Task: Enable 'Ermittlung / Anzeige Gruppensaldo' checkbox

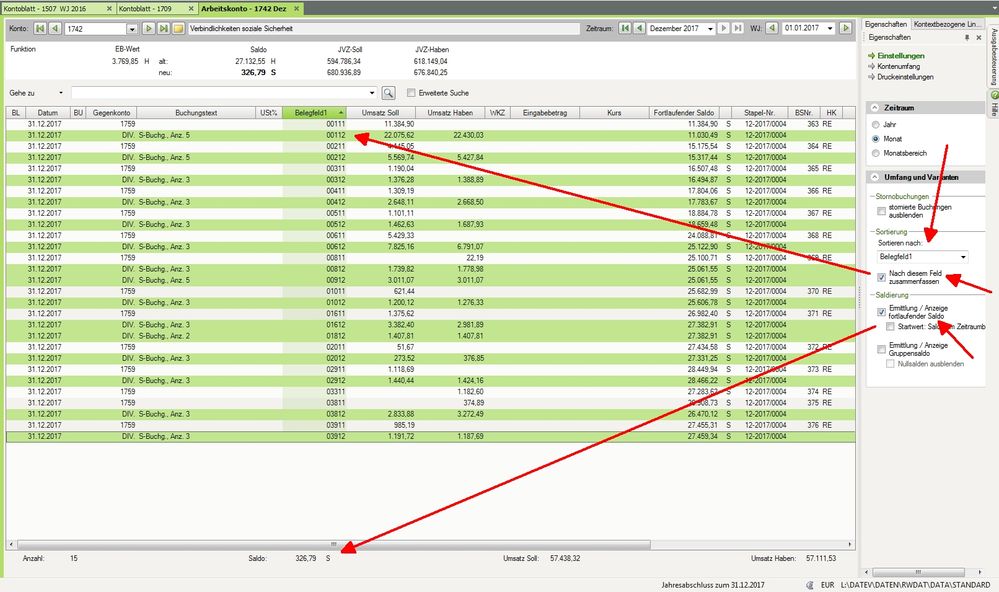Action: click(x=881, y=347)
